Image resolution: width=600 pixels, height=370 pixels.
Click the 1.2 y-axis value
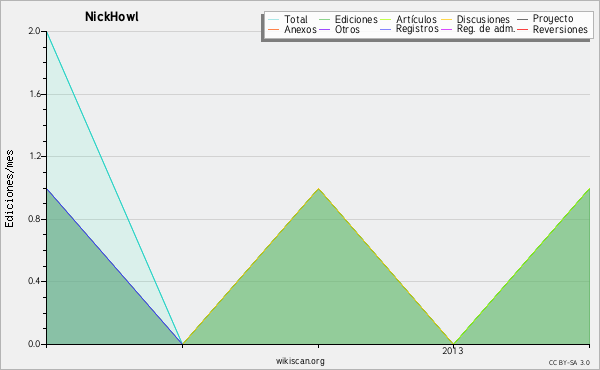tap(34, 156)
